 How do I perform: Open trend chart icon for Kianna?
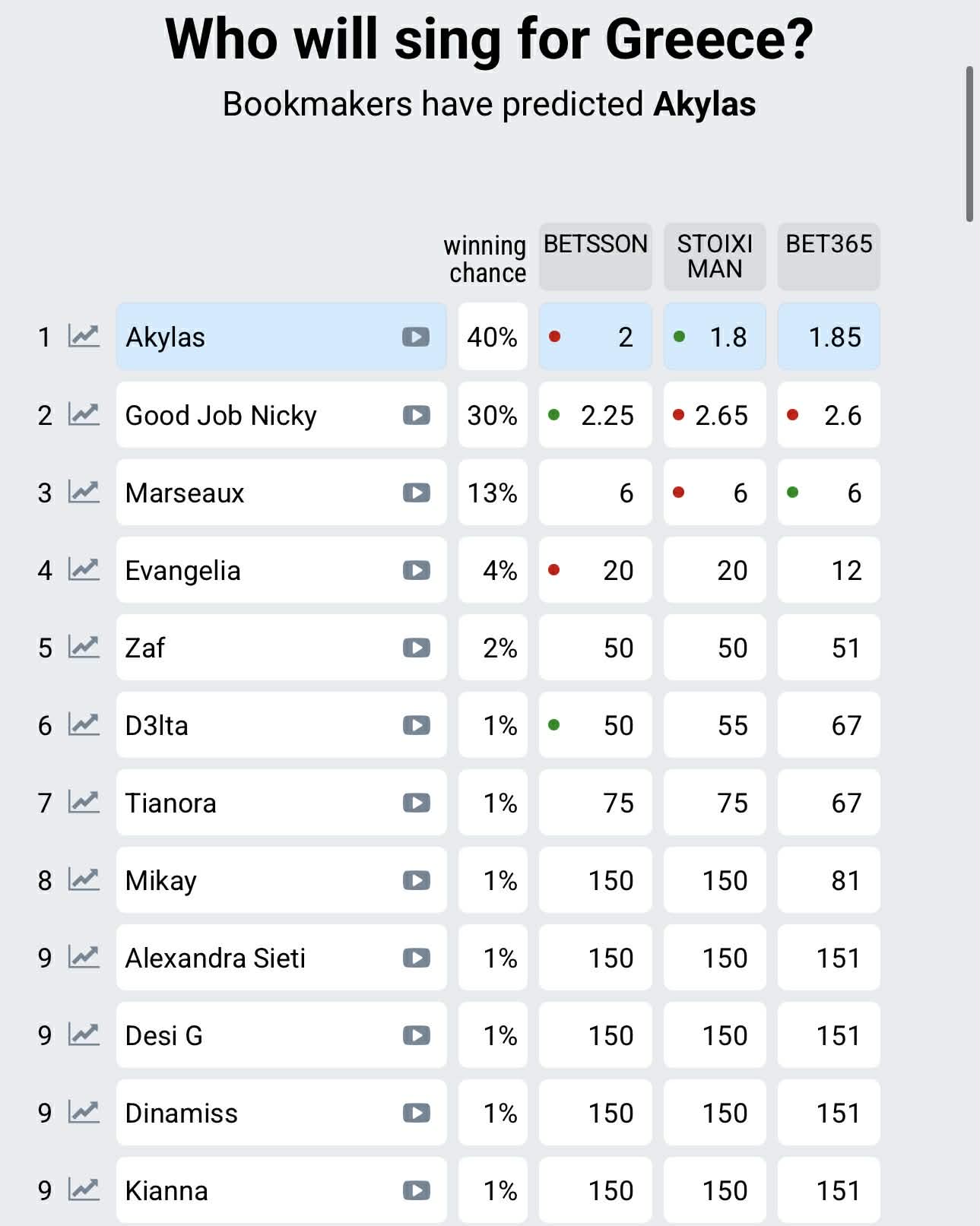click(x=84, y=1190)
